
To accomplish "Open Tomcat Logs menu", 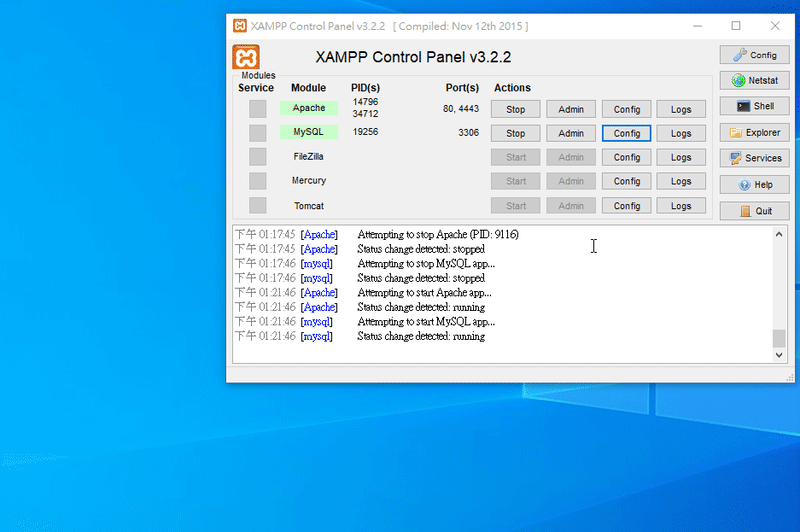I will pos(681,206).
